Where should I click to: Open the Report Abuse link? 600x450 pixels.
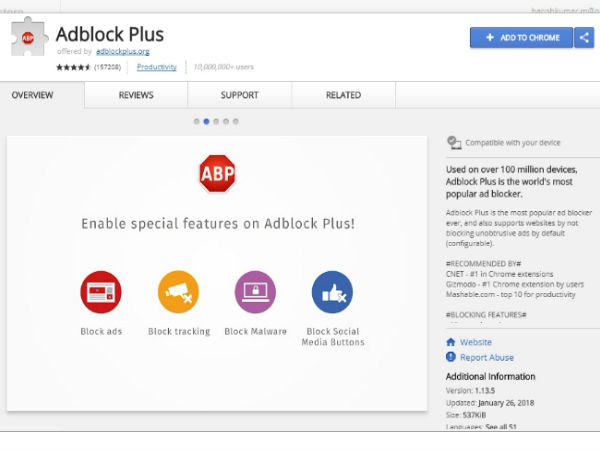pyautogui.click(x=487, y=357)
